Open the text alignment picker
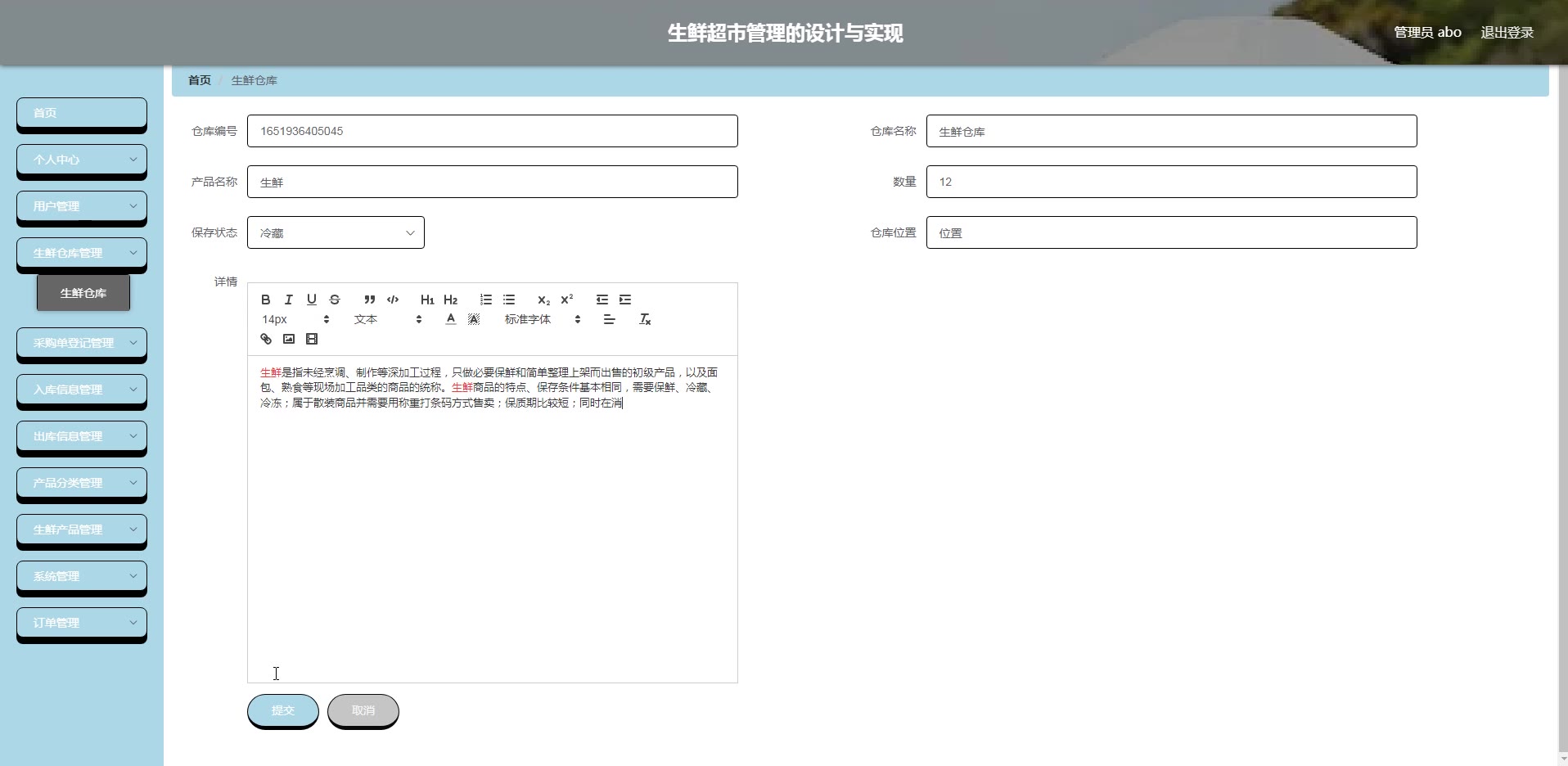The width and height of the screenshot is (1568, 766). coord(609,319)
